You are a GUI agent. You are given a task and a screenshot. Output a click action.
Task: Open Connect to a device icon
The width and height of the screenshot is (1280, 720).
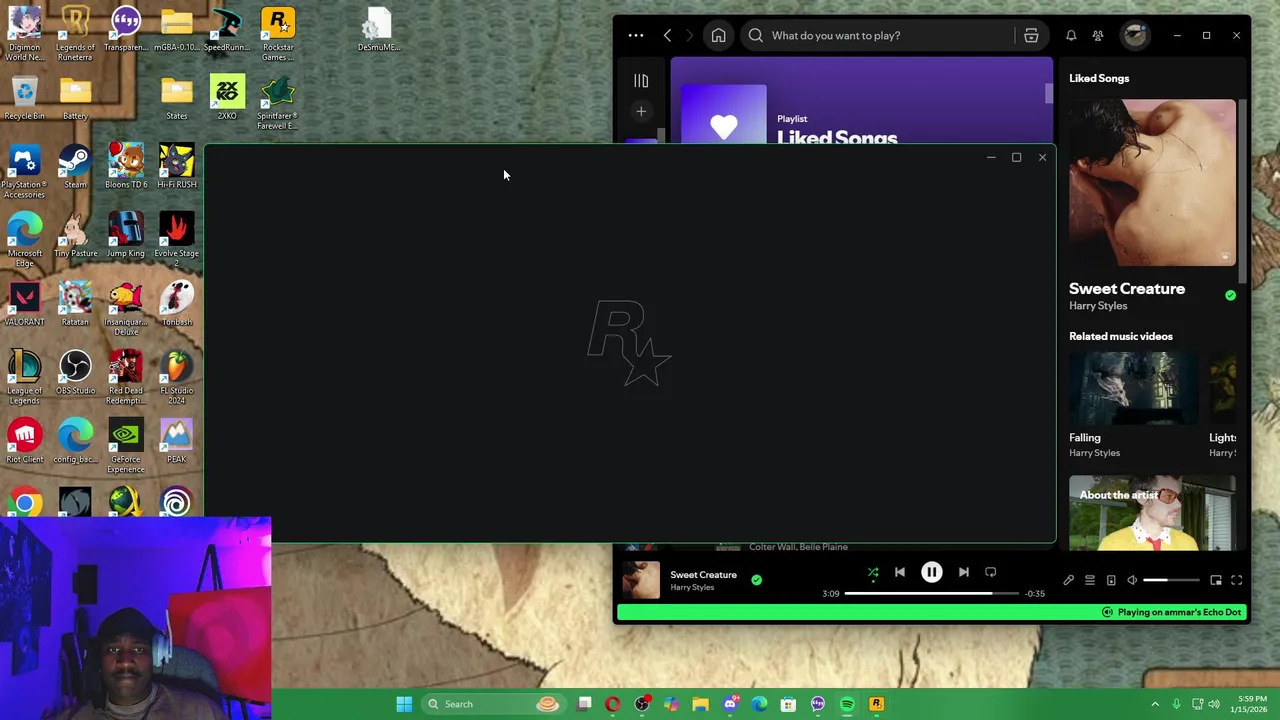click(1111, 580)
